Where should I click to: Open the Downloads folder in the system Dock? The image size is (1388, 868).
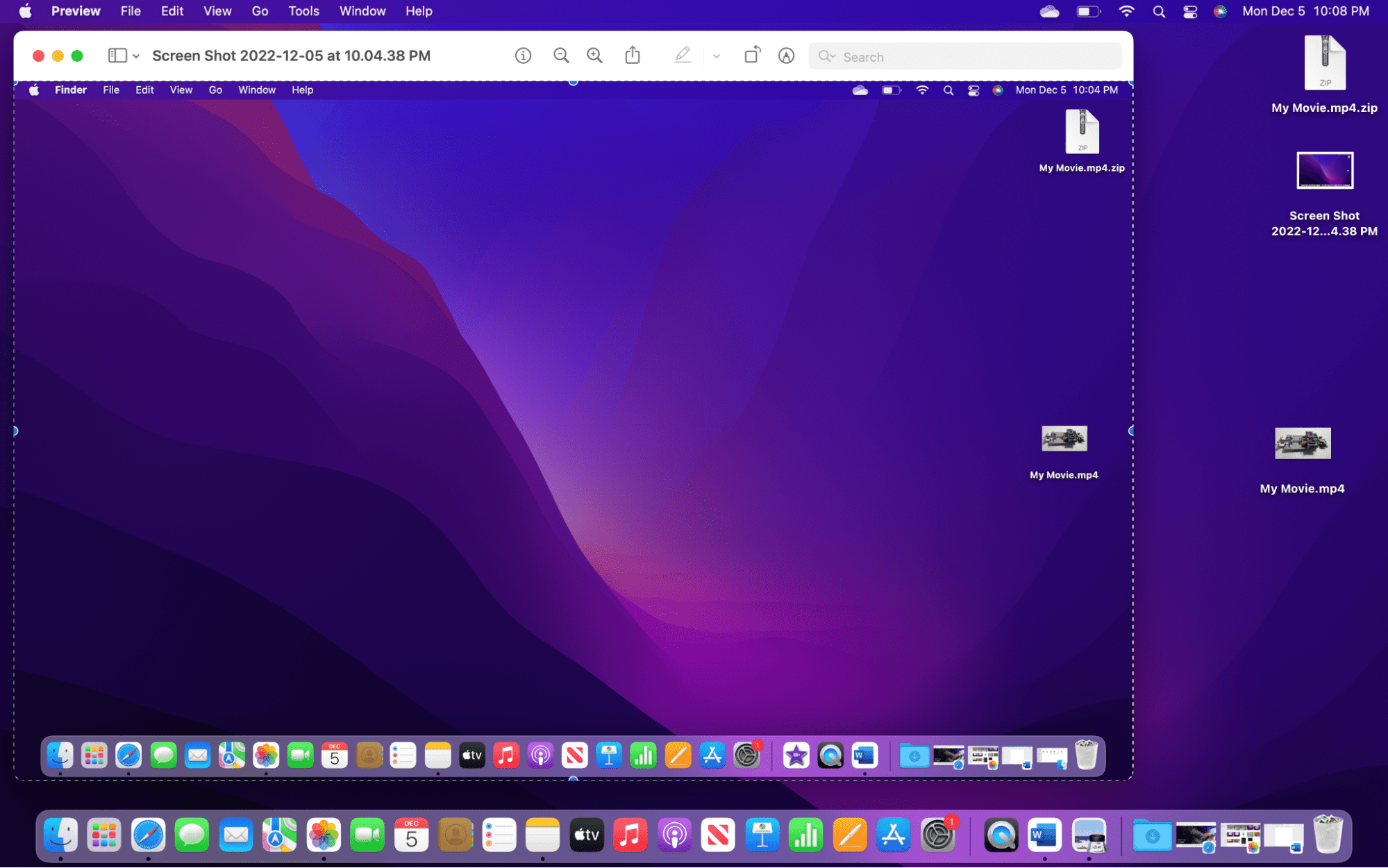(x=1152, y=835)
